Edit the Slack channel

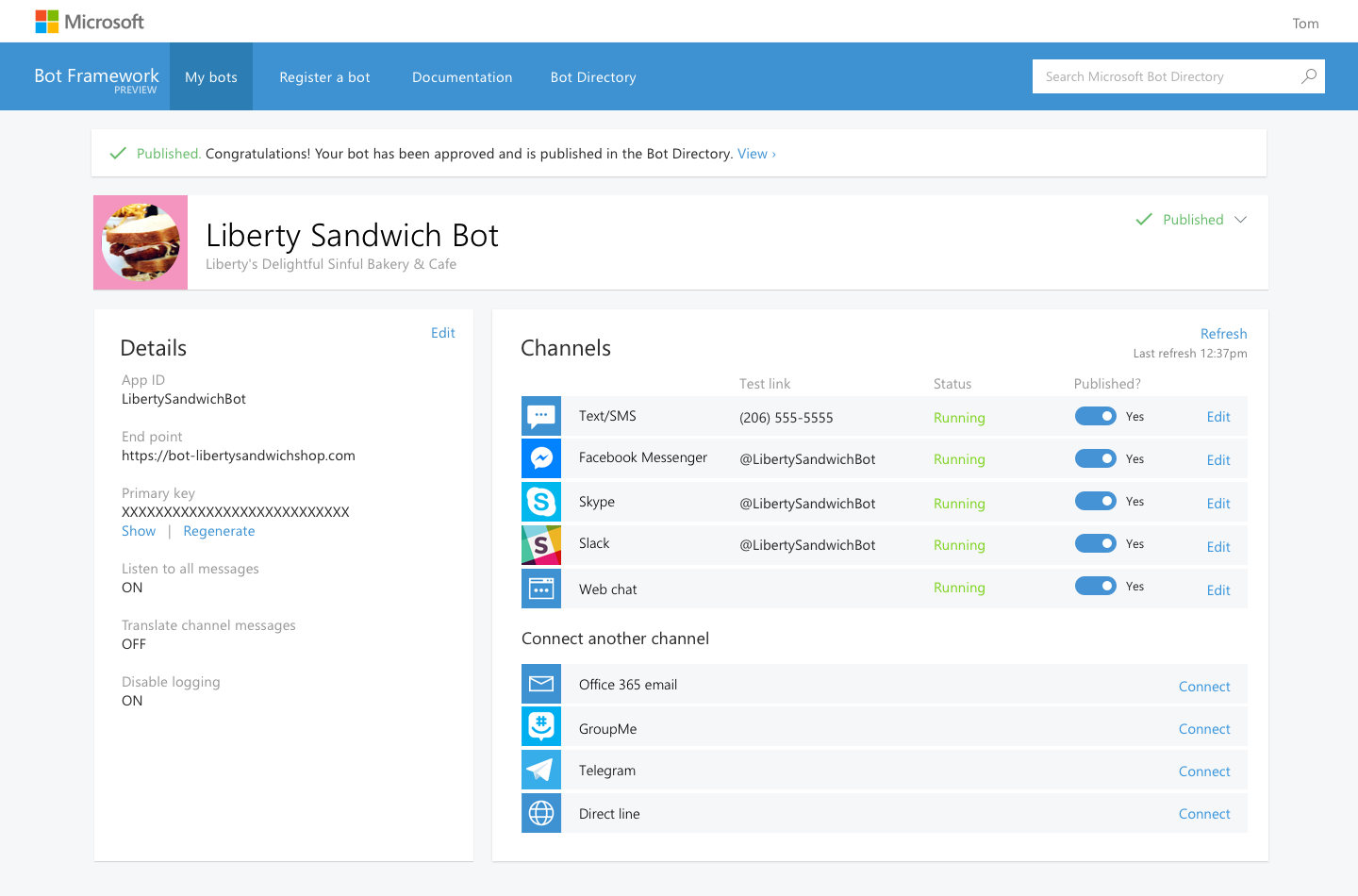tap(1218, 547)
